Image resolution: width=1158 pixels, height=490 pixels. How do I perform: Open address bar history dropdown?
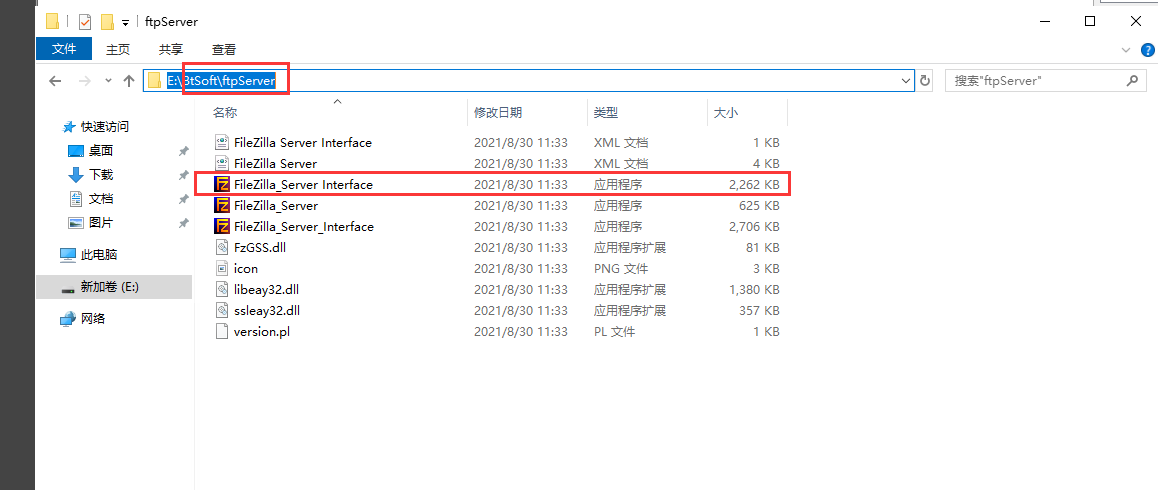[x=906, y=81]
